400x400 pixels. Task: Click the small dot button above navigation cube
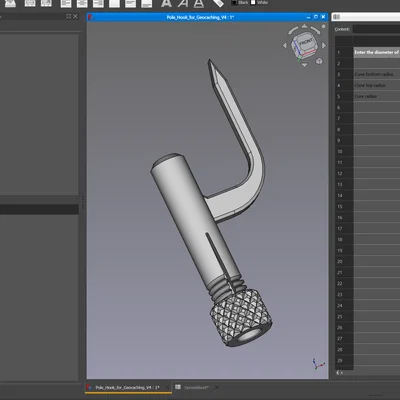click(x=323, y=26)
